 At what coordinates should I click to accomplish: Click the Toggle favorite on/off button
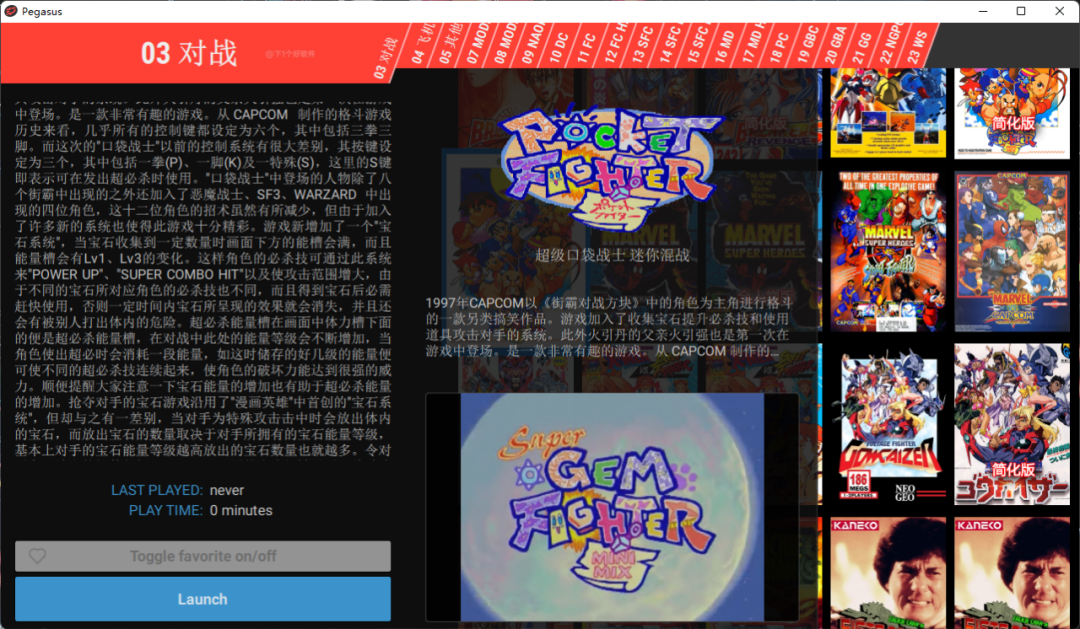point(202,556)
